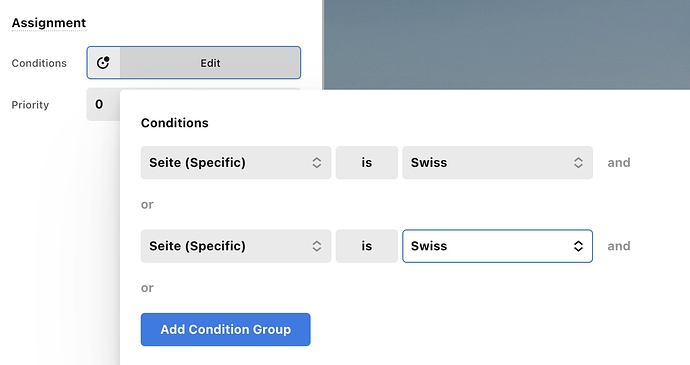Click "and" after the second condition

tap(619, 246)
